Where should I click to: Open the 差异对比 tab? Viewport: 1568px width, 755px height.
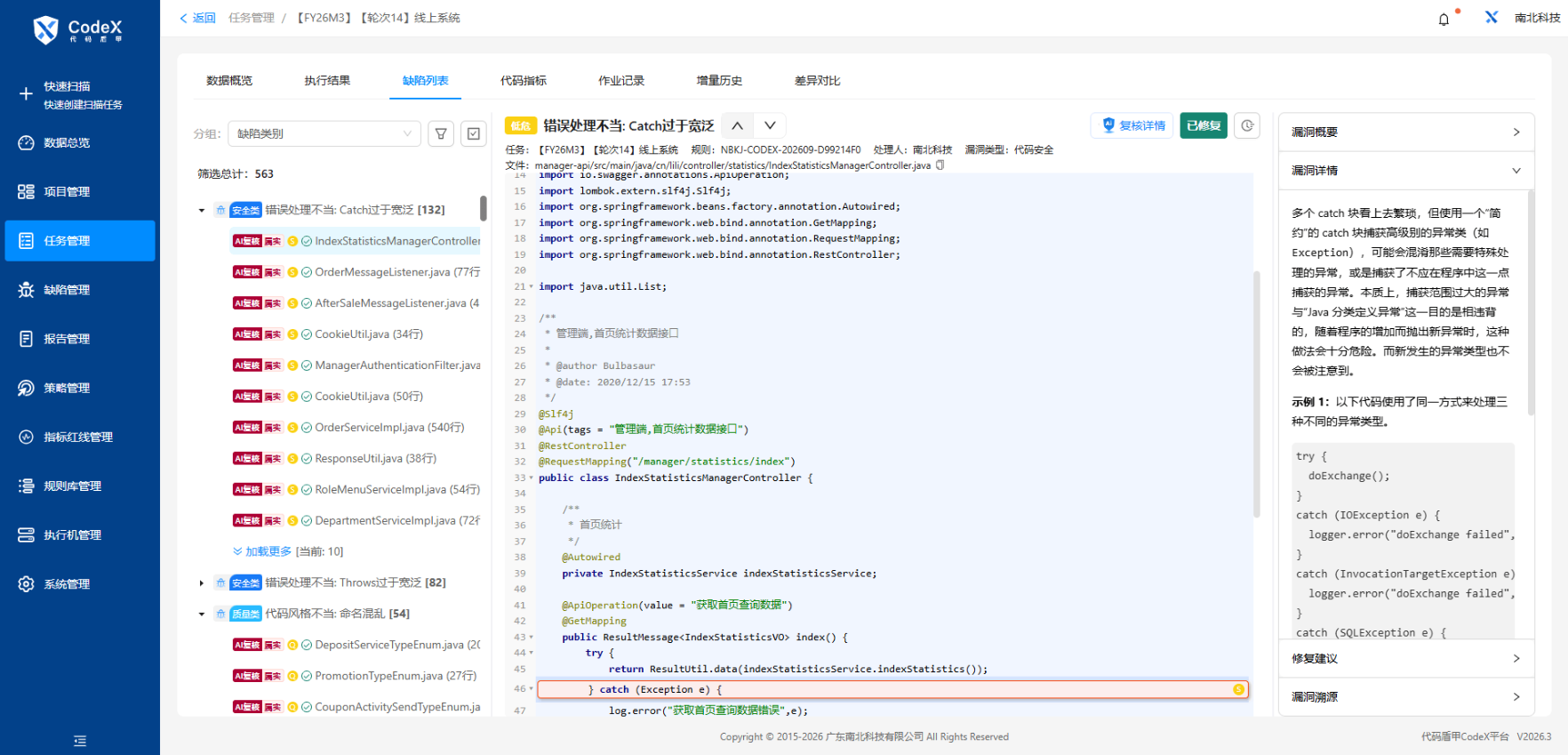pyautogui.click(x=818, y=81)
